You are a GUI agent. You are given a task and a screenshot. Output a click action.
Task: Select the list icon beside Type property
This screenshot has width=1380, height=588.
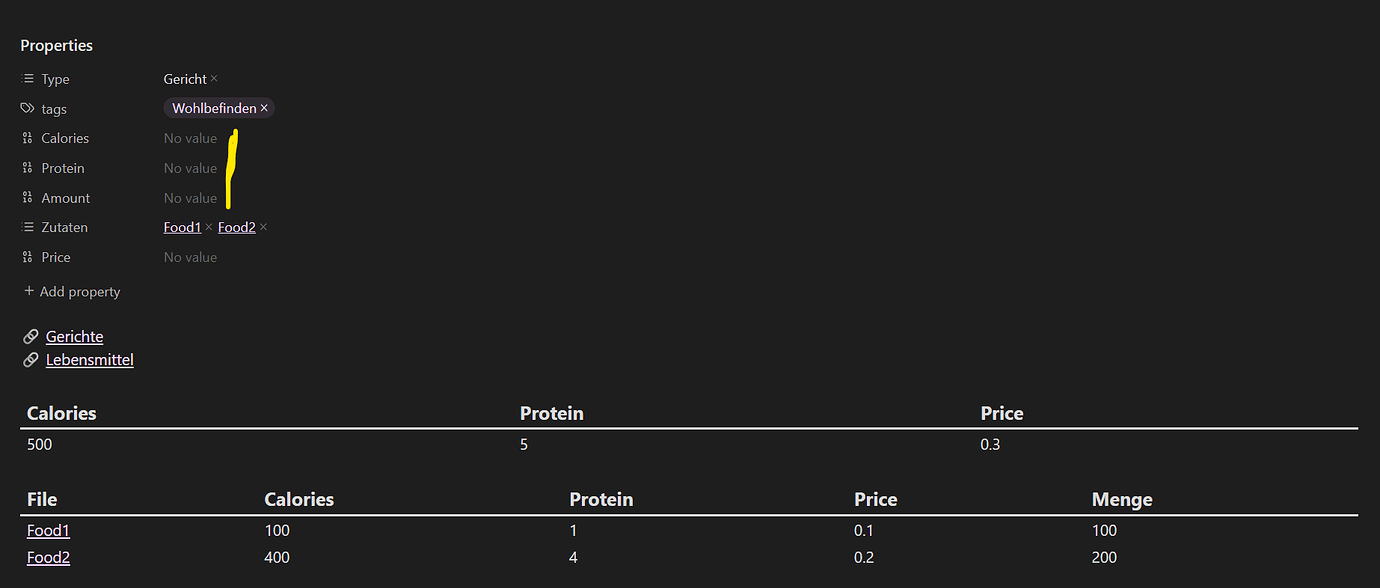click(x=27, y=79)
